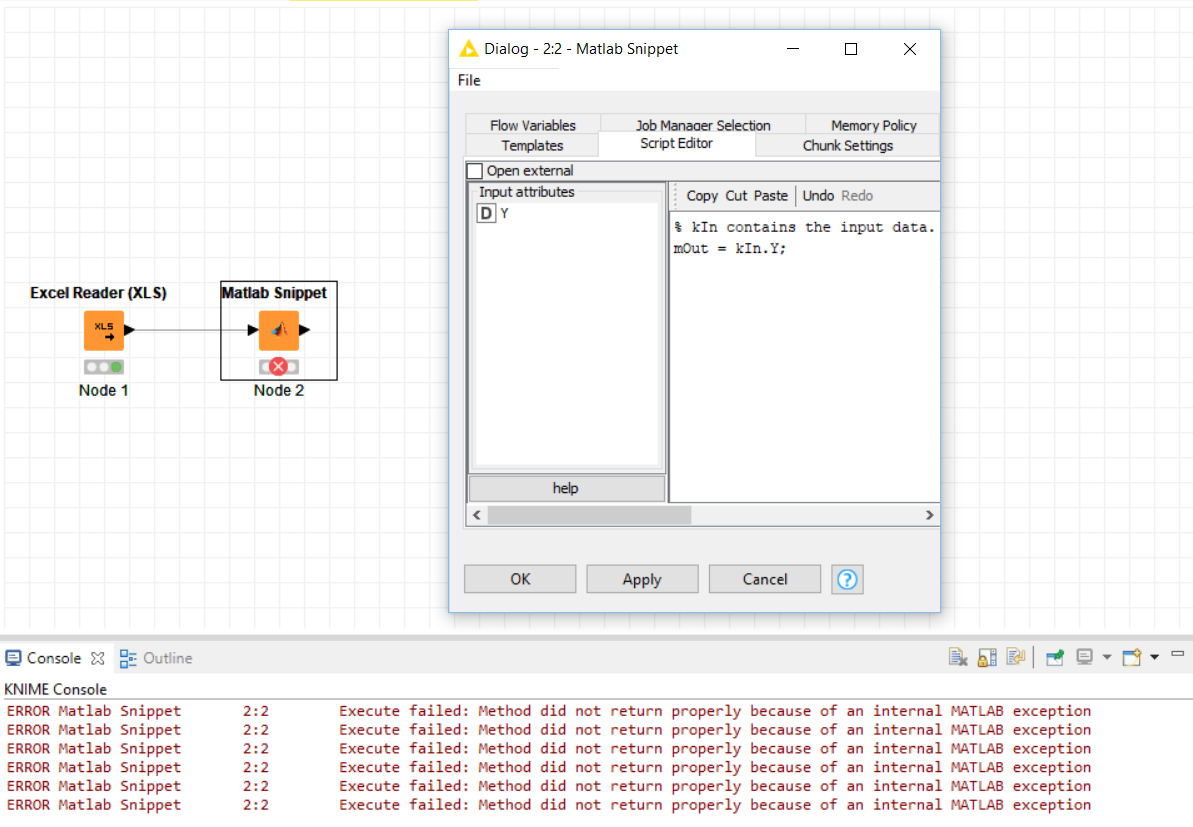This screenshot has width=1193, height=827.
Task: Click the Matlab Snippet input port arrow
Action: pyautogui.click(x=253, y=330)
